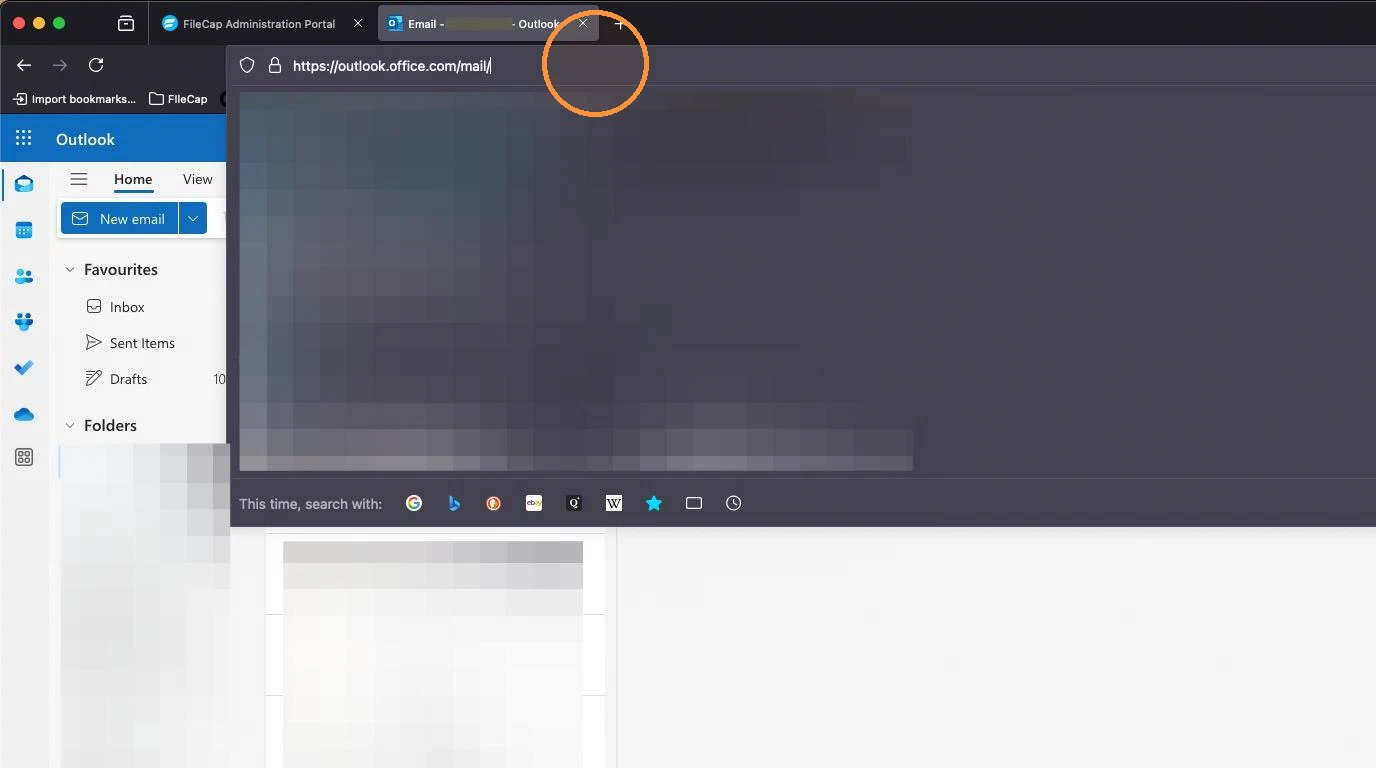Open the tracking protection shield icon
Image resolution: width=1376 pixels, height=768 pixels.
pos(247,66)
